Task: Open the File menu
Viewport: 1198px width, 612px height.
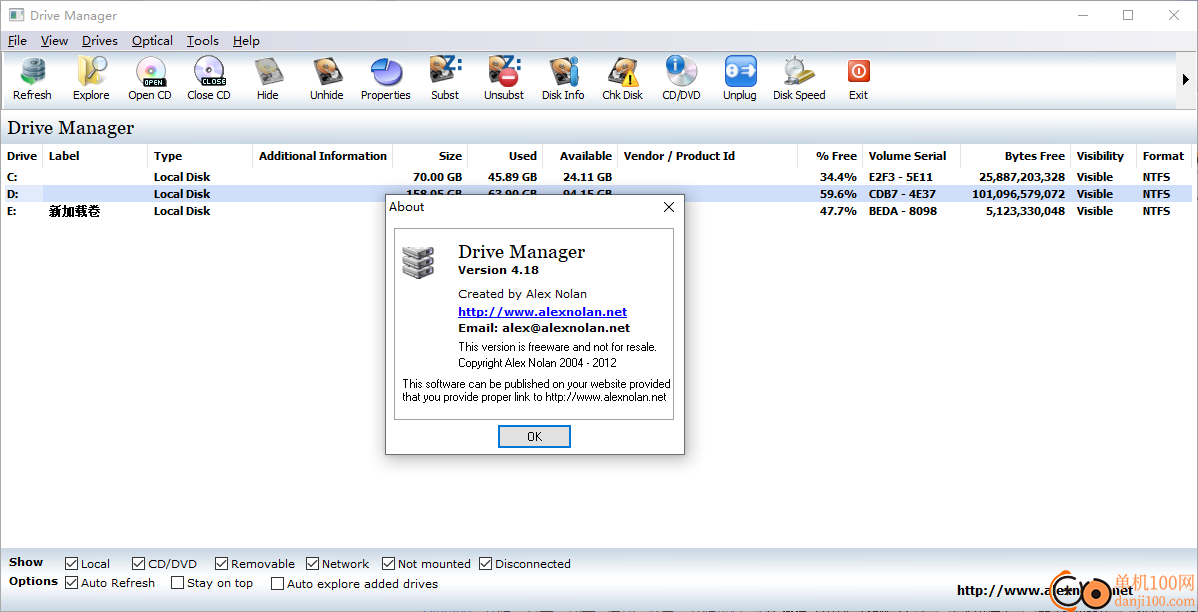Action: 17,41
